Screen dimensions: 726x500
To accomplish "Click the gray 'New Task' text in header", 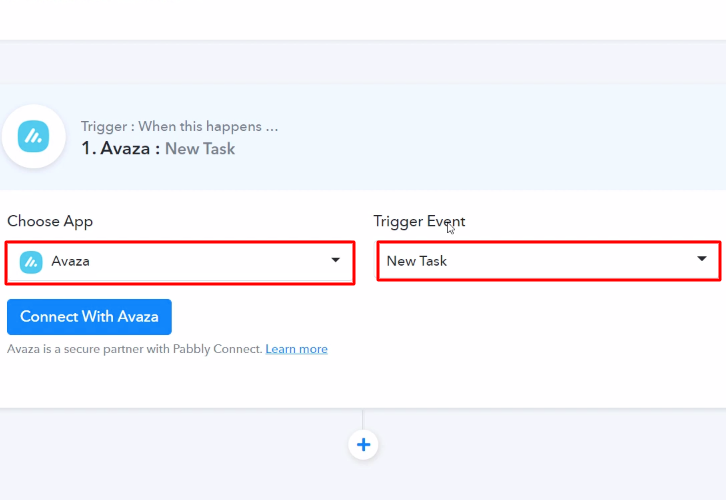I will coord(200,149).
